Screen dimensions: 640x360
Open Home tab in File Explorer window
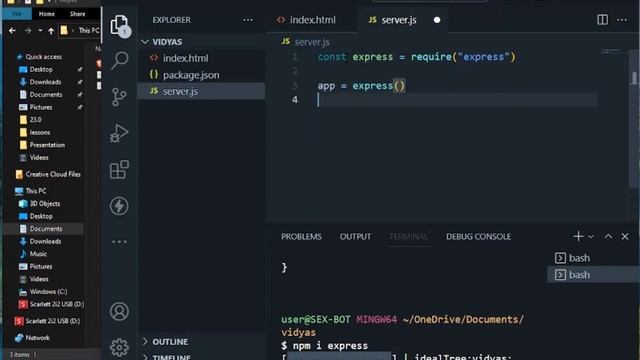[47, 14]
